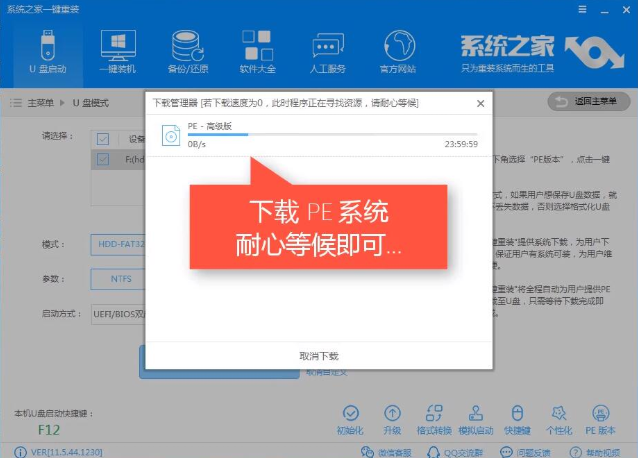Open the 快捷键 mouse icon
Viewport: 638px width, 458px height.
point(517,418)
